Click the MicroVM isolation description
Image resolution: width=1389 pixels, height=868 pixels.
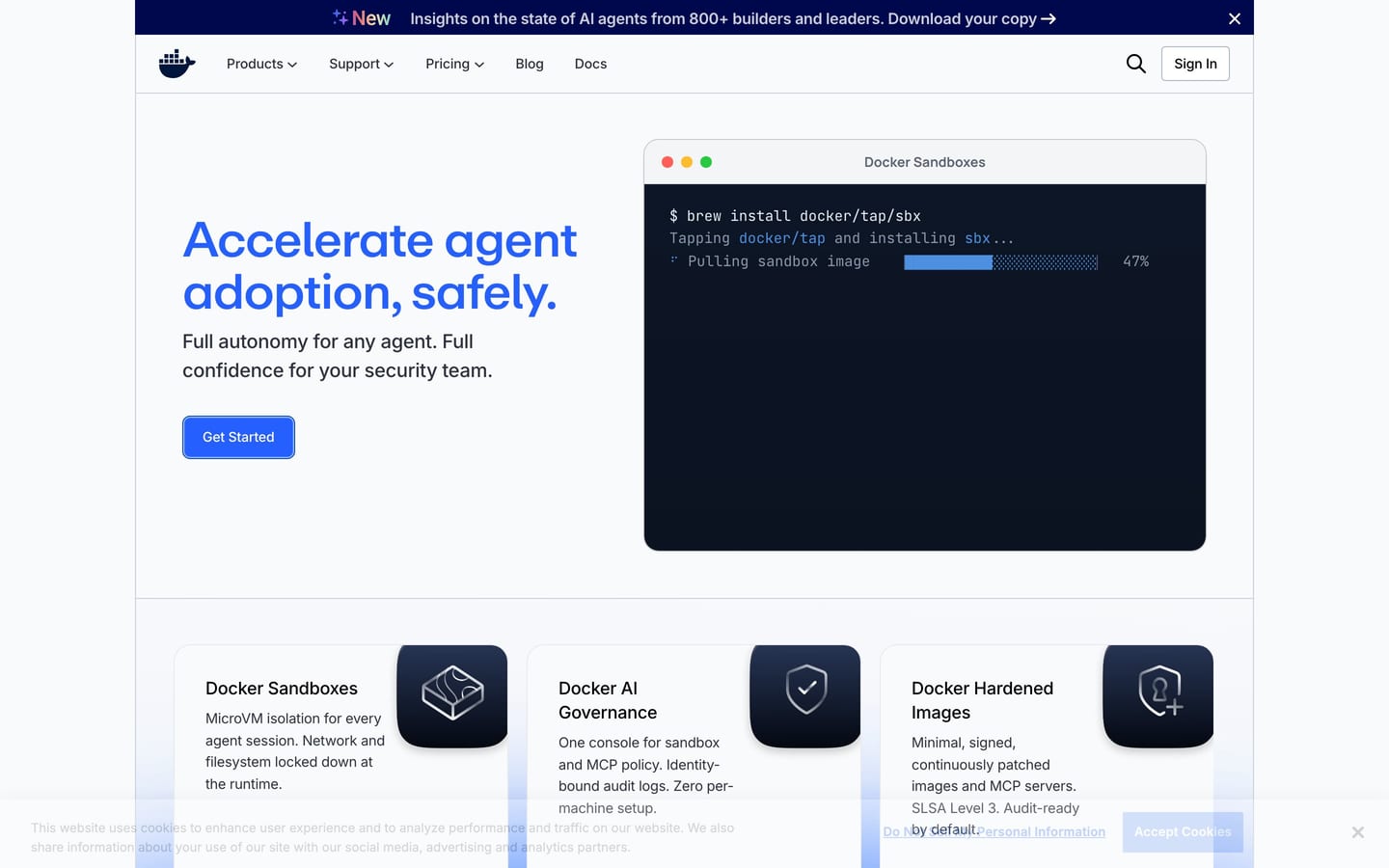click(x=295, y=751)
